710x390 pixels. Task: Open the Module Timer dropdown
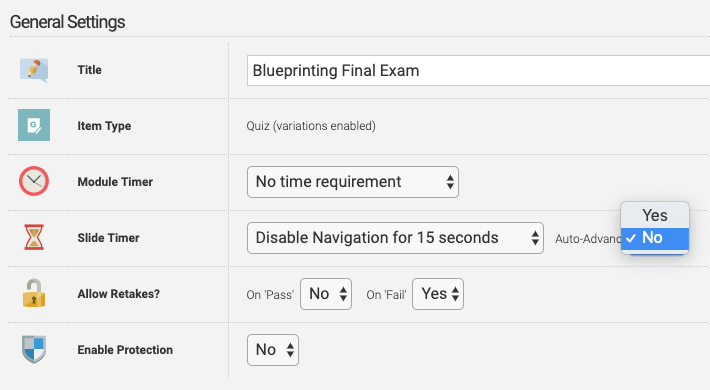[353, 182]
